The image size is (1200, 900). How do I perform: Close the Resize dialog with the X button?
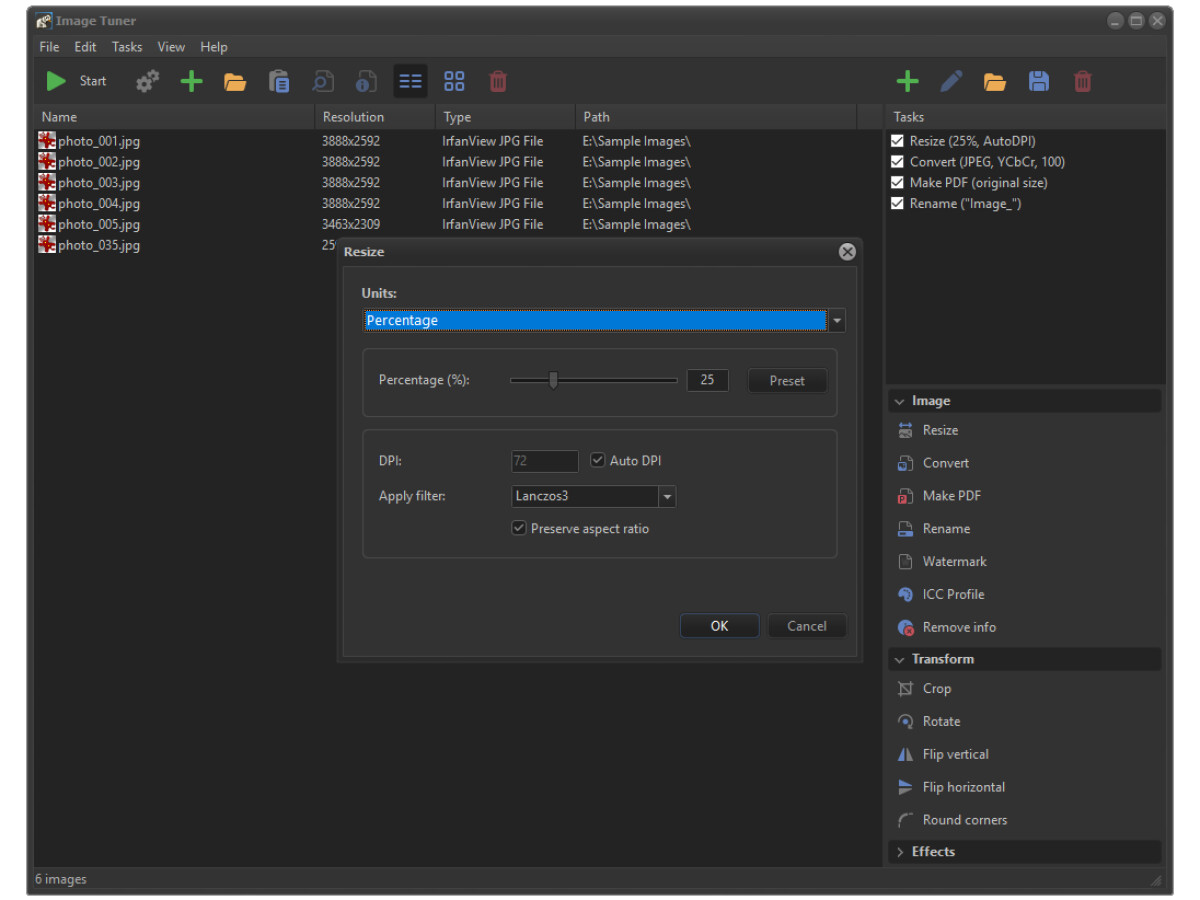847,252
